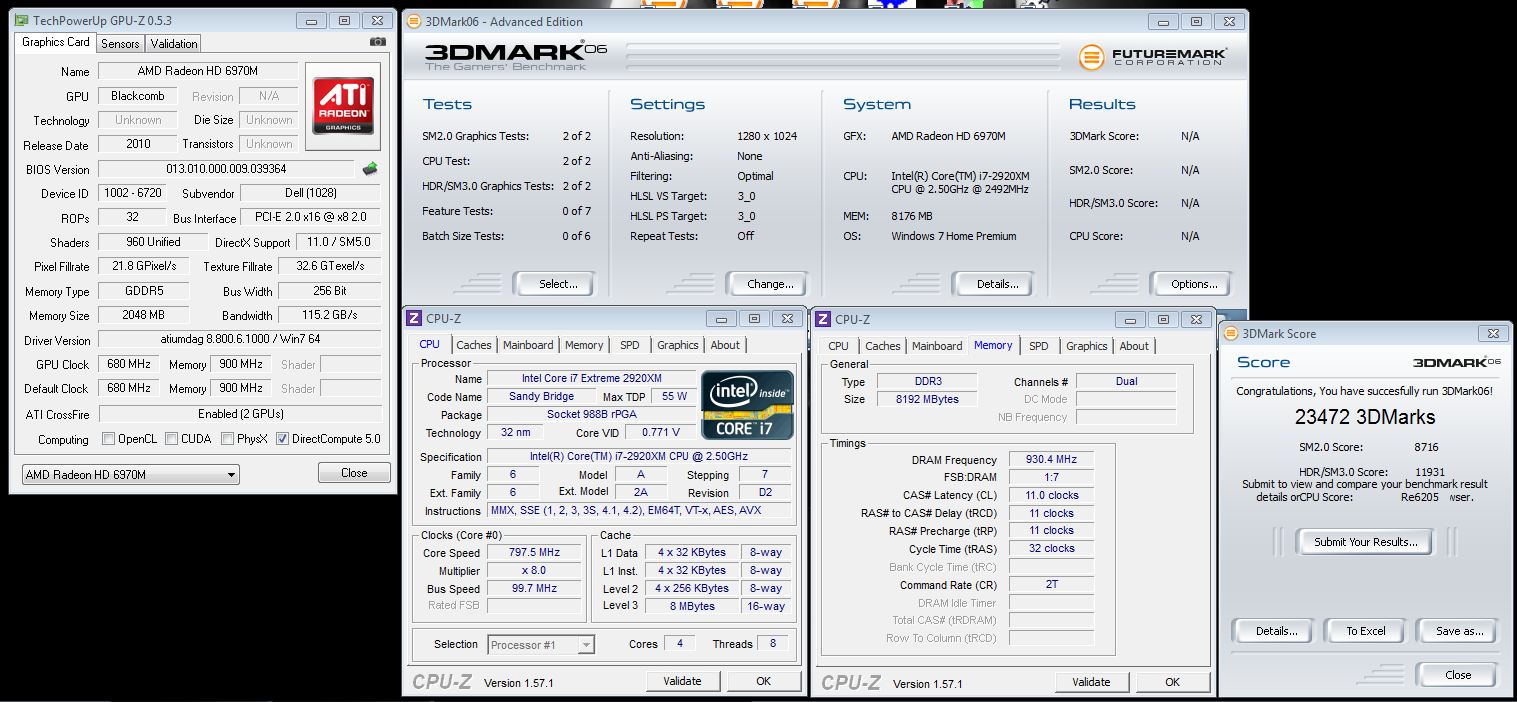
Task: Click the Bus Interface value 'PCI-E 2.0 x16 @ x8 2.0'
Action: (x=311, y=219)
